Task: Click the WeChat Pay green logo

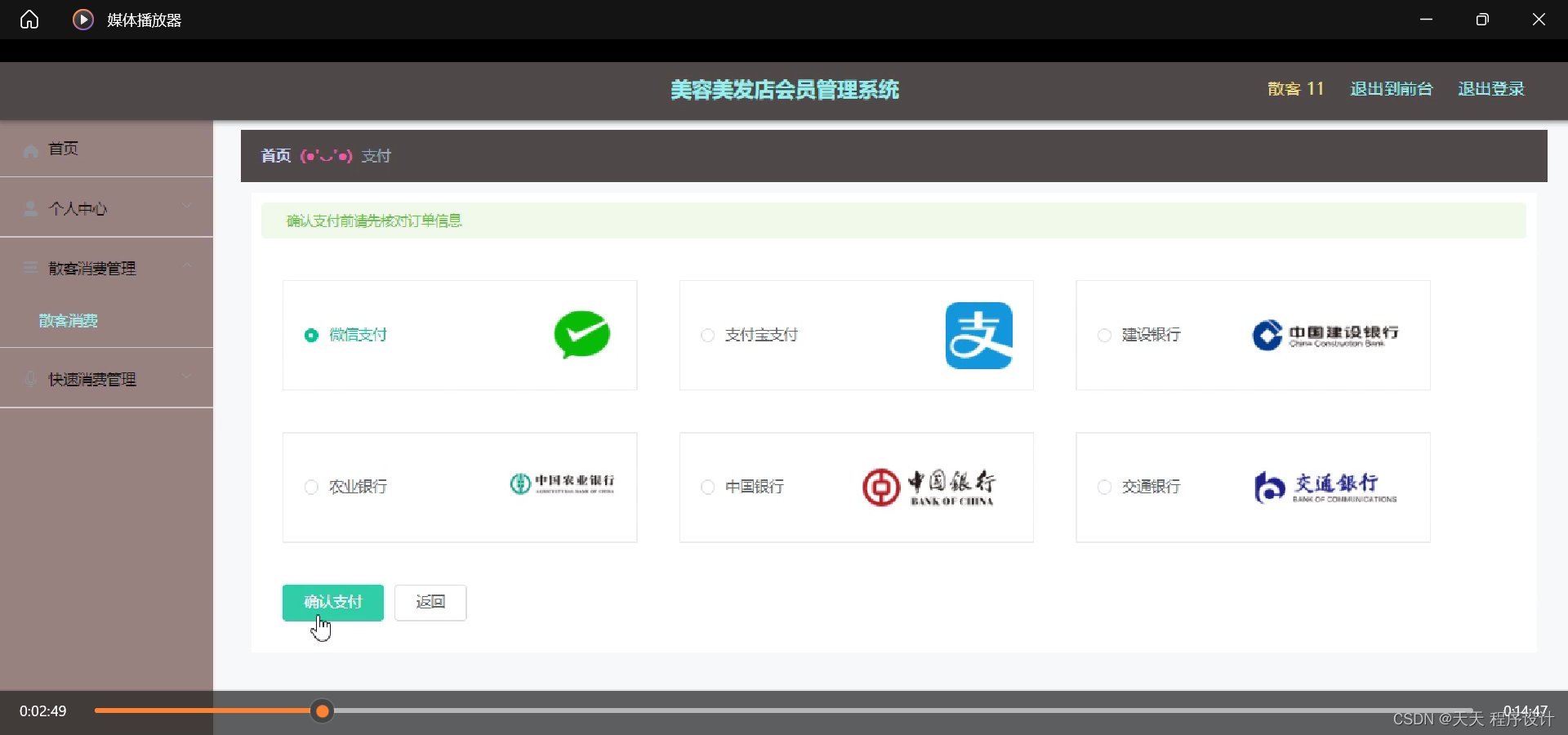Action: click(x=582, y=334)
